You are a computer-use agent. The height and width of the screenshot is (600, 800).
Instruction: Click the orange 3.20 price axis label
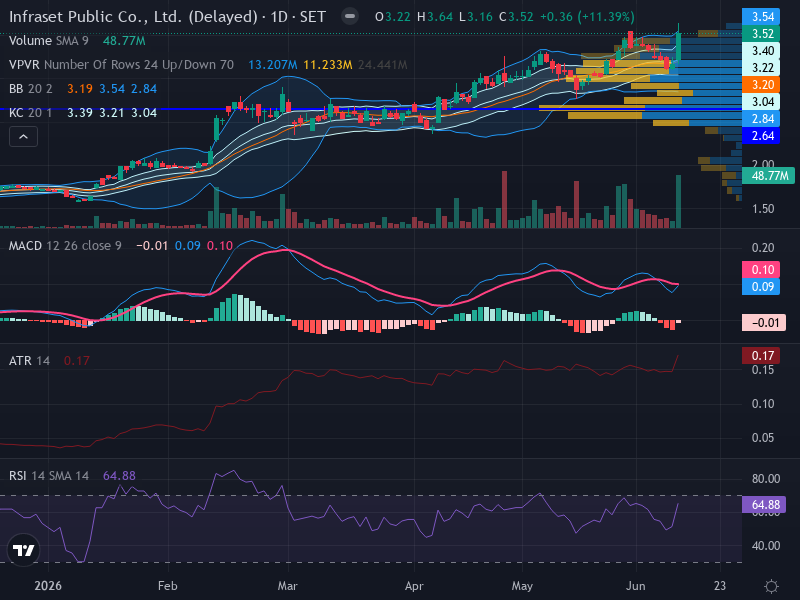(761, 85)
